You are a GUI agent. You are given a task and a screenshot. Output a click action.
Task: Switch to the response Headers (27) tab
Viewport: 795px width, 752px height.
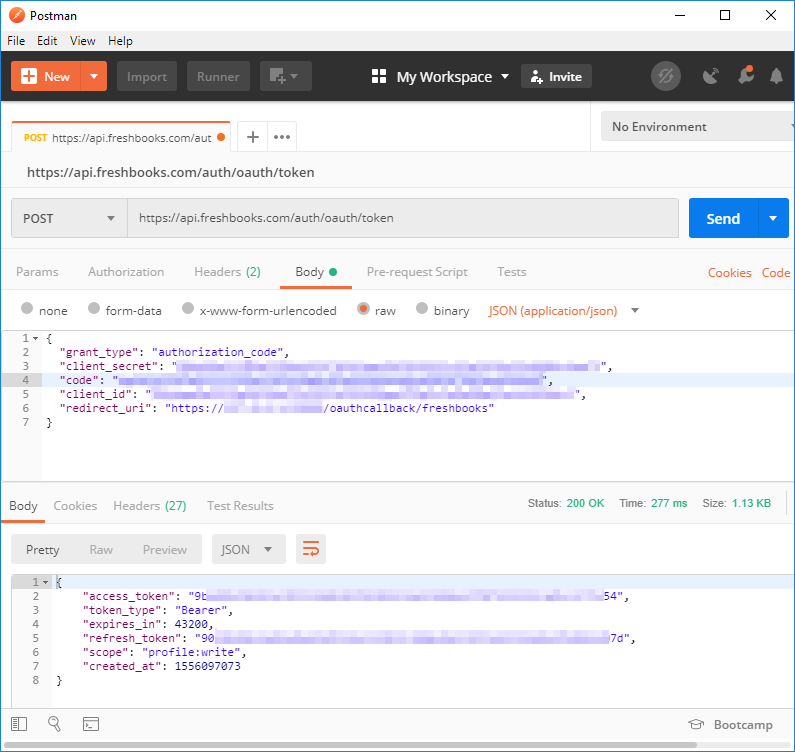click(x=150, y=506)
